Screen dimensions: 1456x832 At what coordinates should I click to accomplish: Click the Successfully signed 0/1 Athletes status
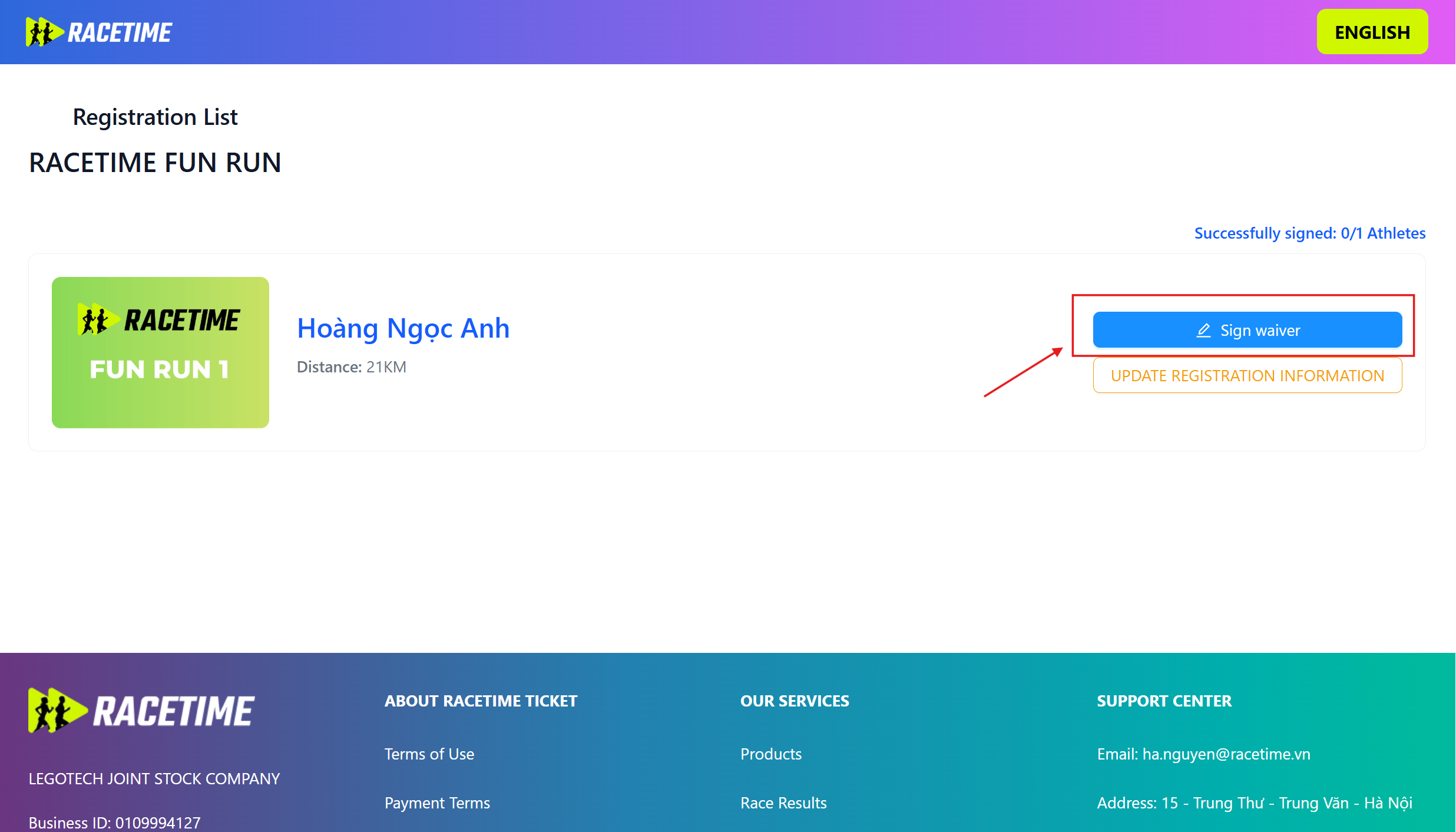(1310, 233)
